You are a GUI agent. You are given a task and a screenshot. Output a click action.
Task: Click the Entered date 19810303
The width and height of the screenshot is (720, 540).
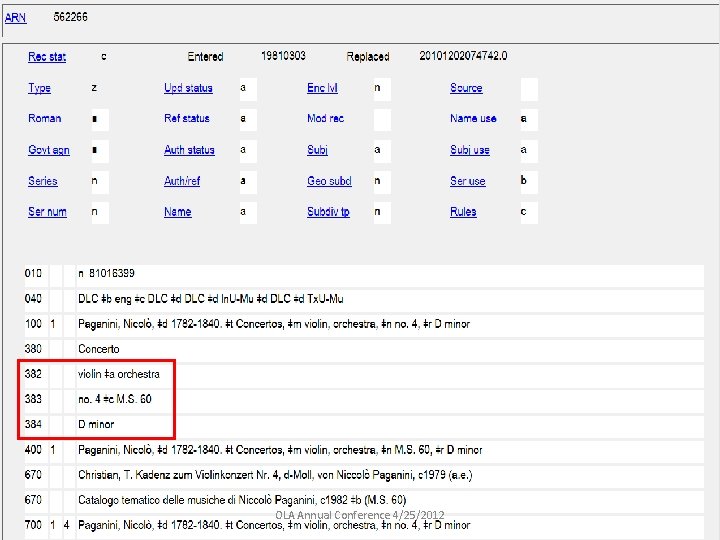pyautogui.click(x=283, y=56)
